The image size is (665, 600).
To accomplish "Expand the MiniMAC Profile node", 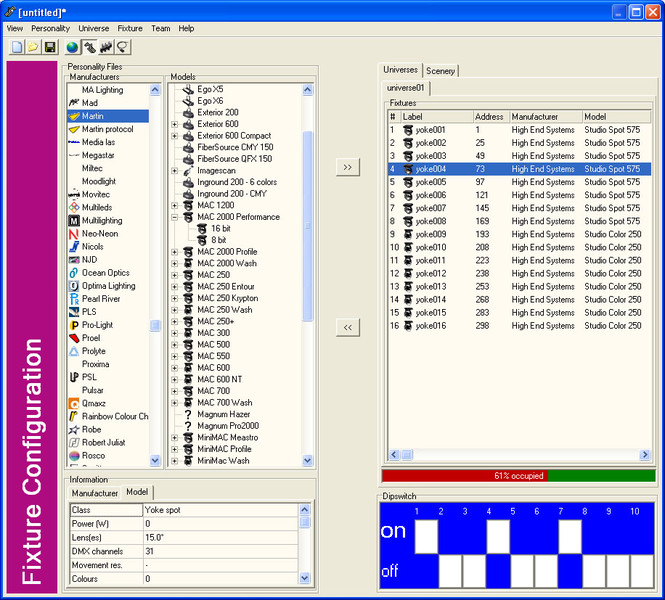I will coord(174,449).
